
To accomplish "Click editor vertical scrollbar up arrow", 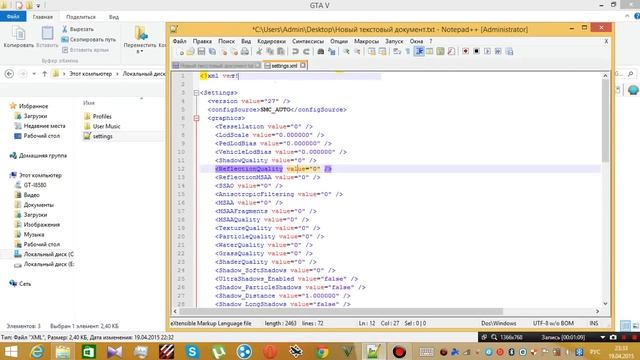I will (605, 76).
